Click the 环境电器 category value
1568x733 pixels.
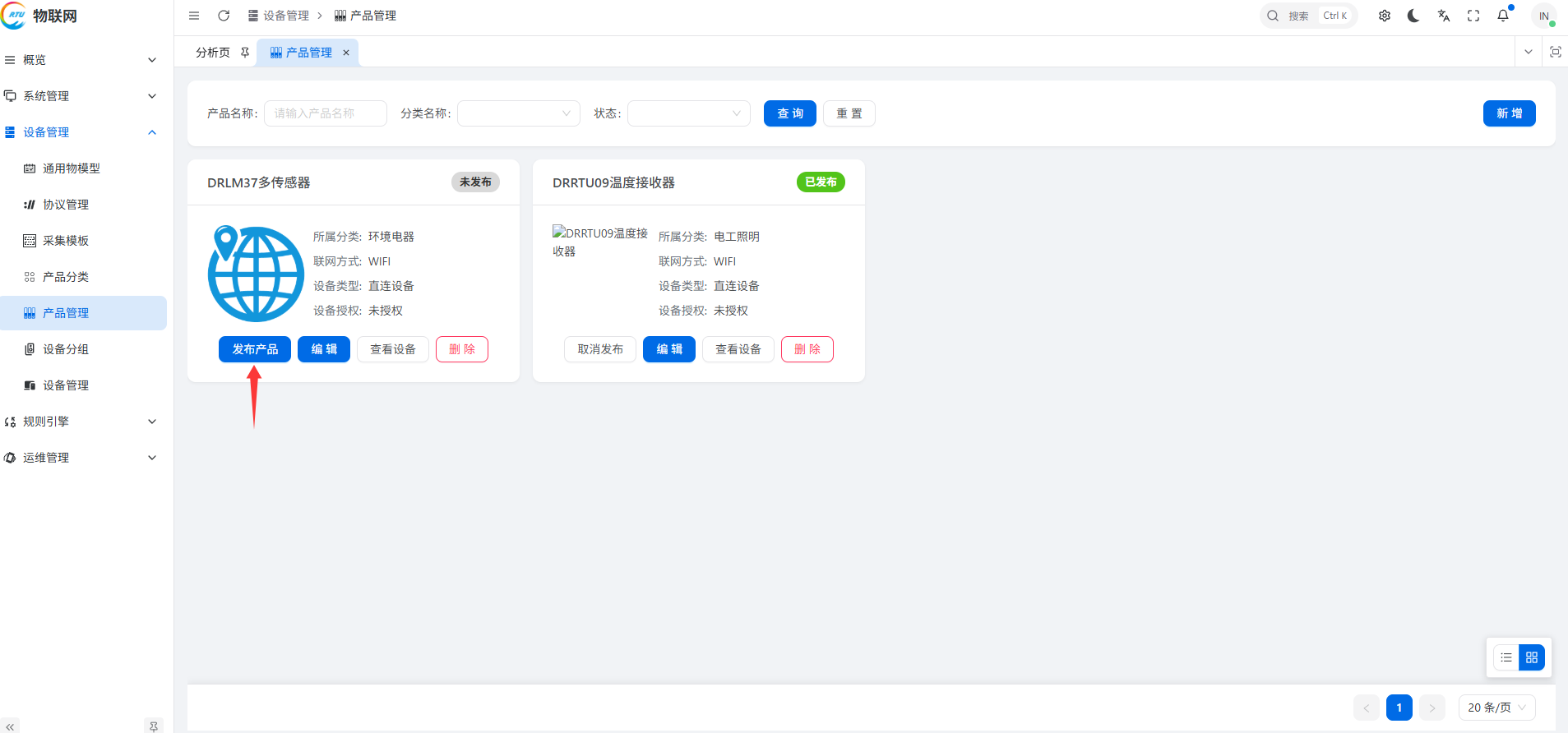point(391,237)
